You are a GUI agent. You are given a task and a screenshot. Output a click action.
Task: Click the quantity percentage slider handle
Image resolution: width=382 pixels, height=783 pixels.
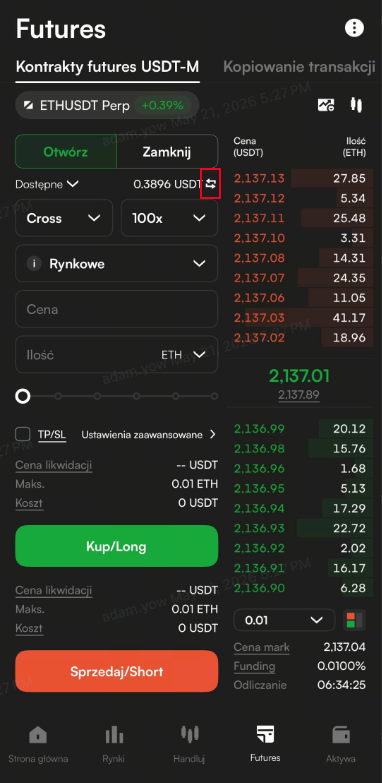(22, 396)
